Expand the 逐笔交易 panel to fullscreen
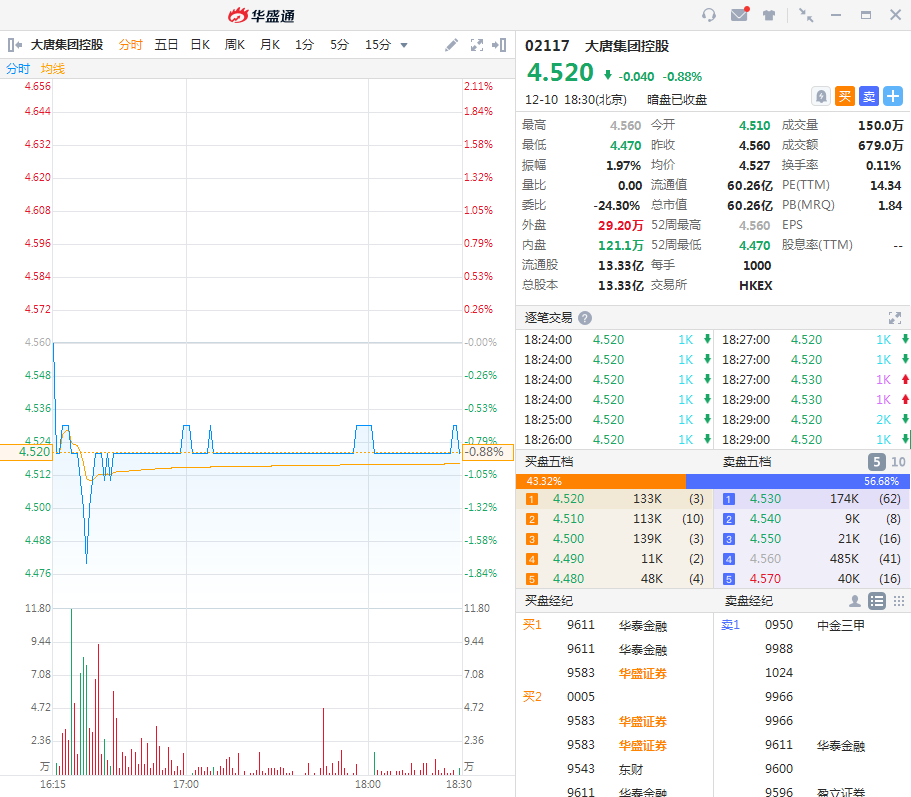Image resolution: width=911 pixels, height=797 pixels. [x=895, y=318]
